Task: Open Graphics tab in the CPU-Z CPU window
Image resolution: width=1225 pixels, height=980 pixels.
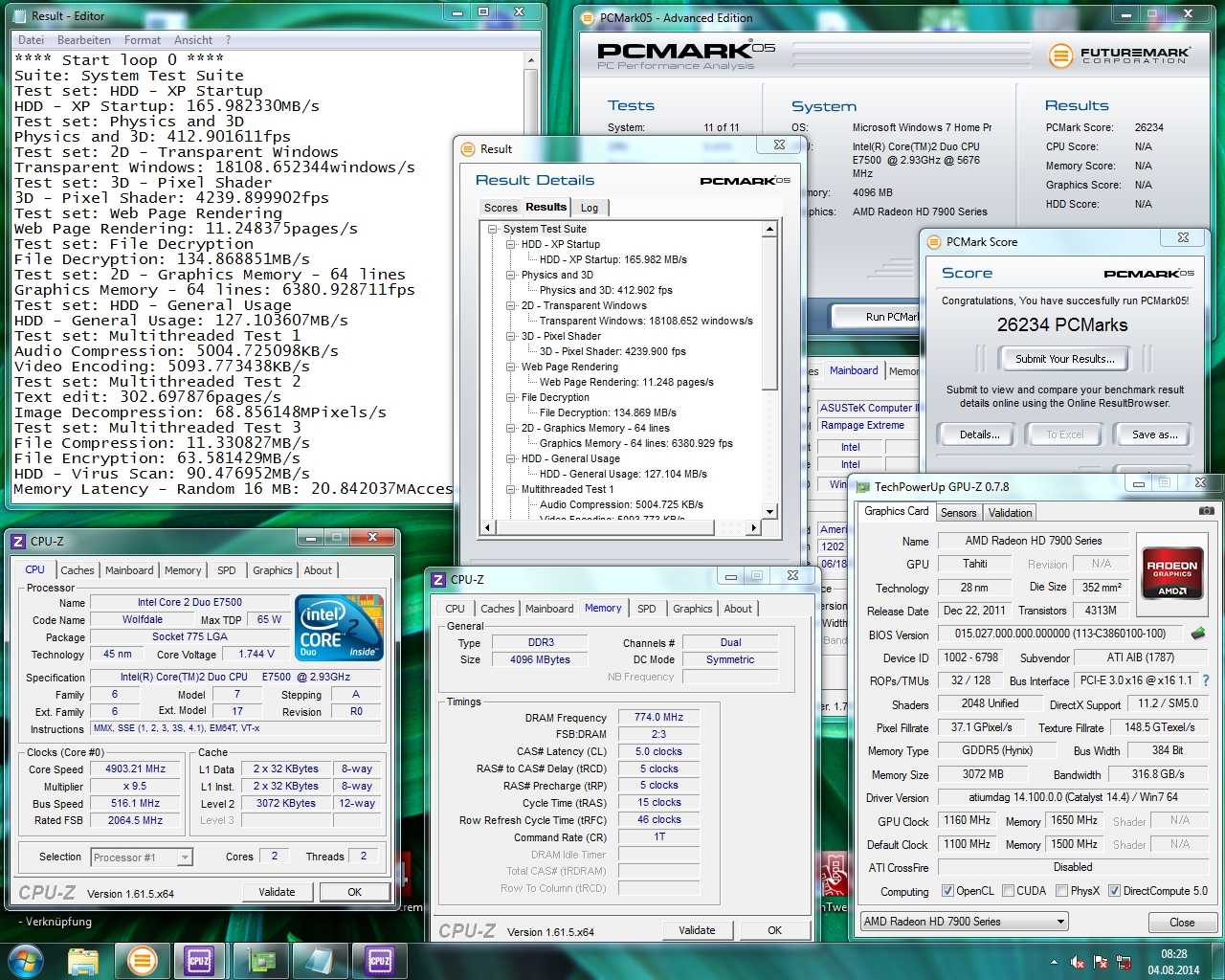Action: [x=273, y=570]
